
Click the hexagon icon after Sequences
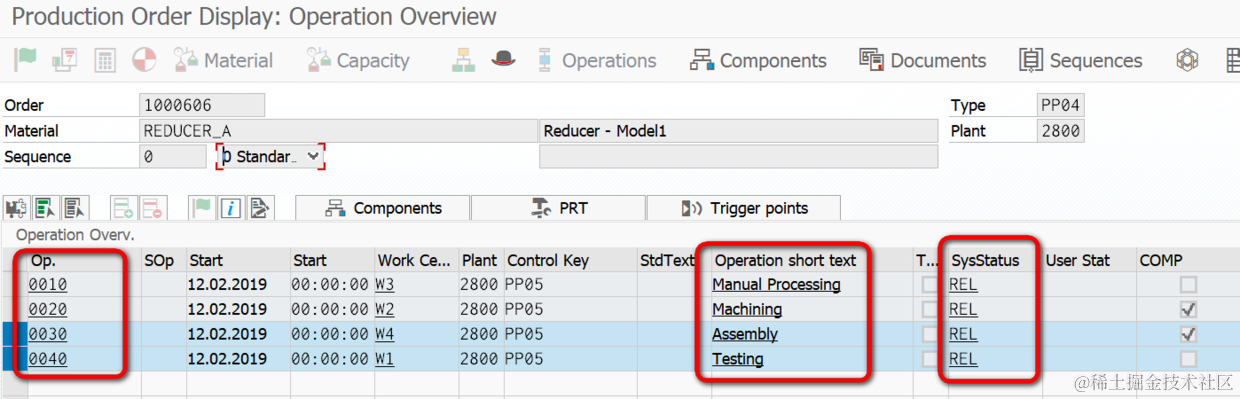(1187, 60)
